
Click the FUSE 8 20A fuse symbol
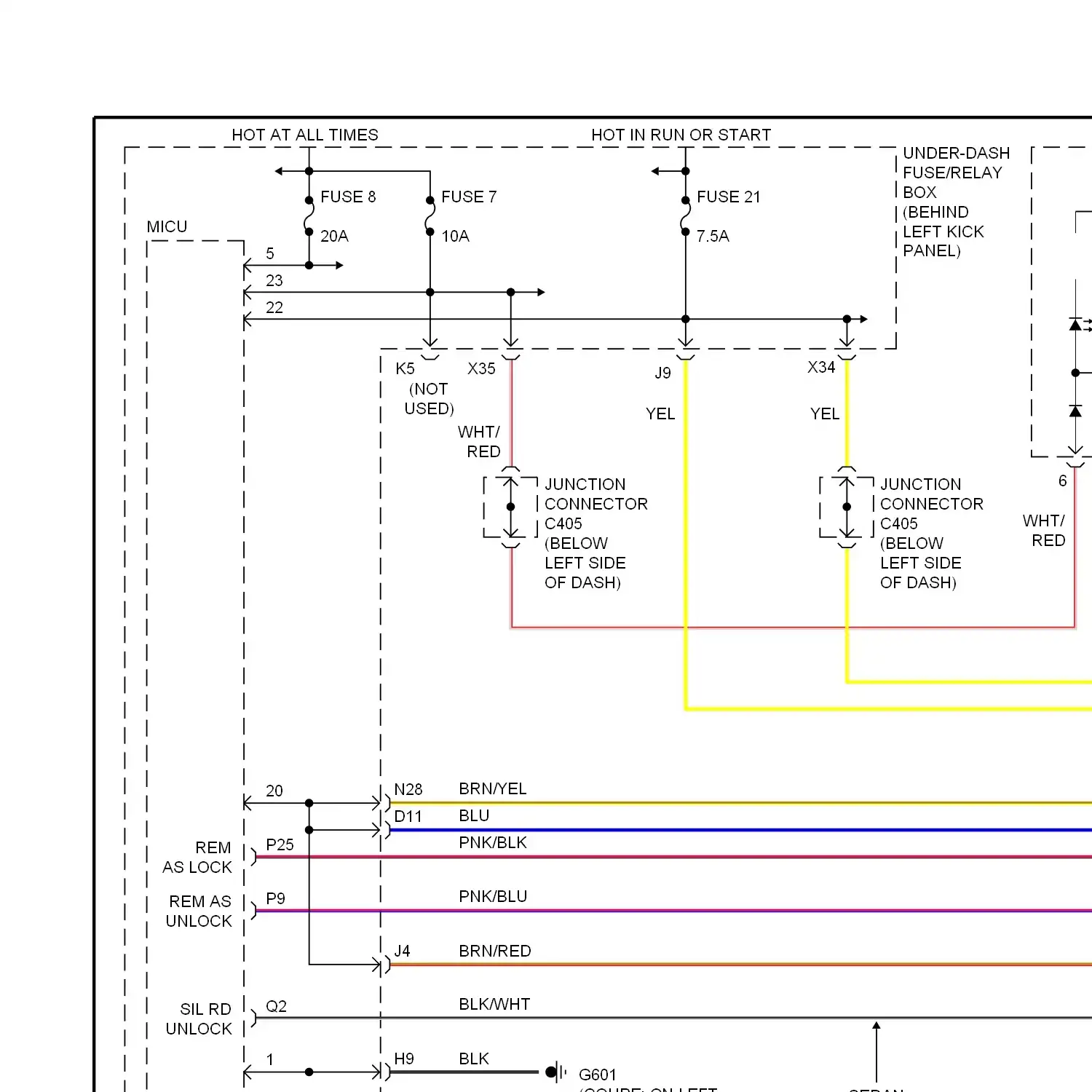pos(309,216)
